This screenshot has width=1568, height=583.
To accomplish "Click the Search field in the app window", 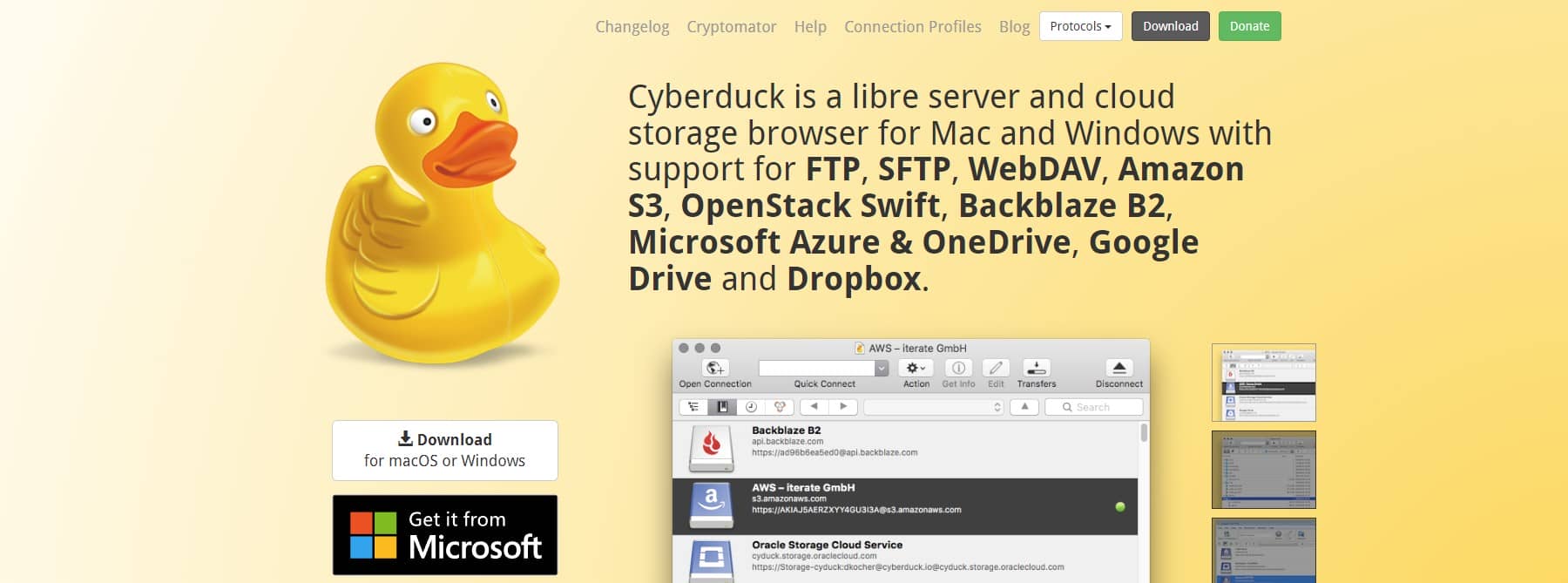I will (x=1093, y=407).
